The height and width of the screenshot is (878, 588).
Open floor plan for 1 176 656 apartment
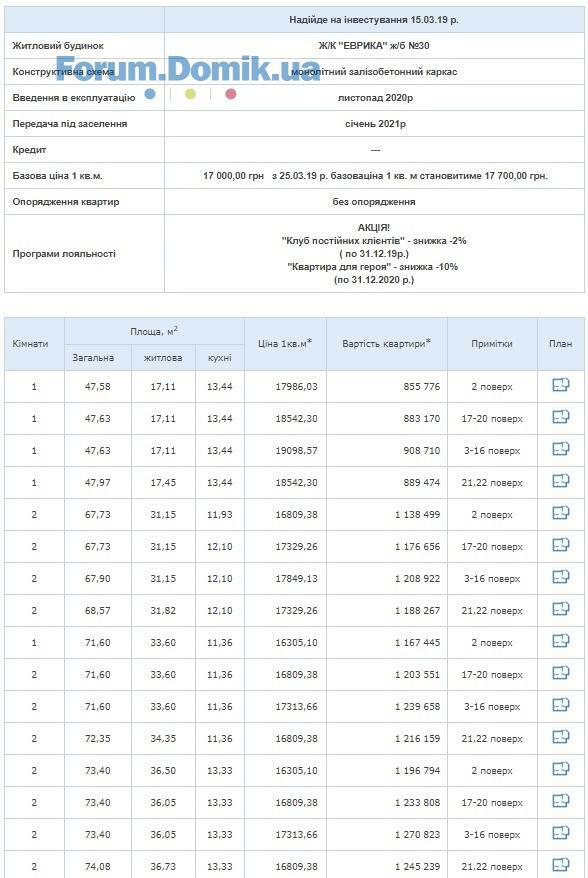561,544
